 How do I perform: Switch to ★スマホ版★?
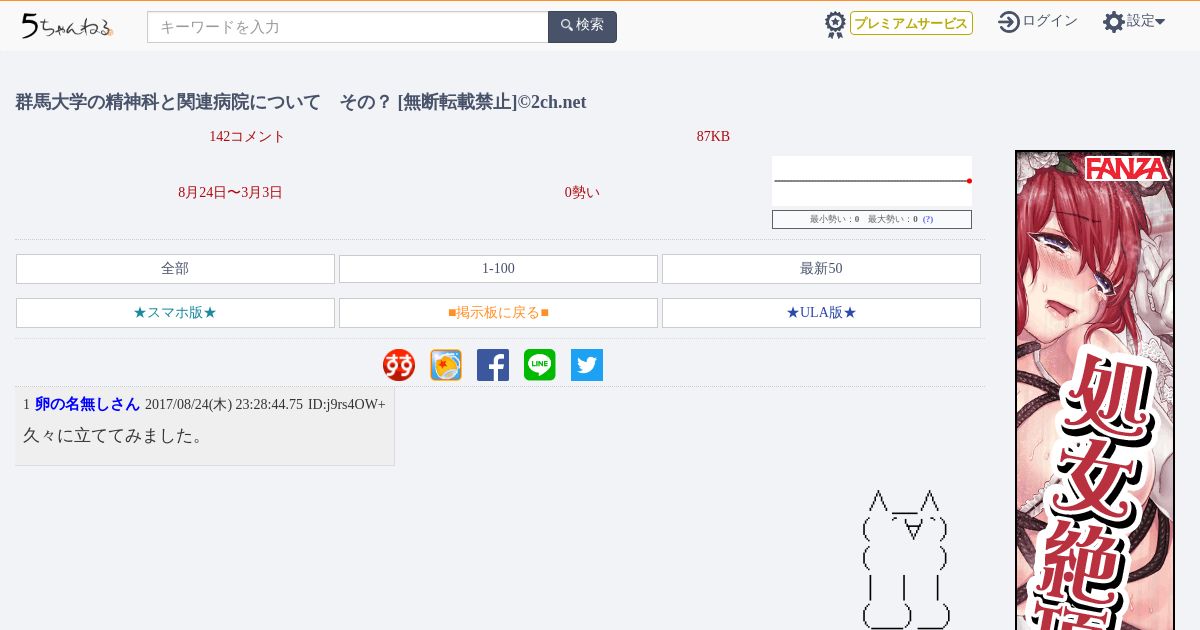pyautogui.click(x=175, y=313)
